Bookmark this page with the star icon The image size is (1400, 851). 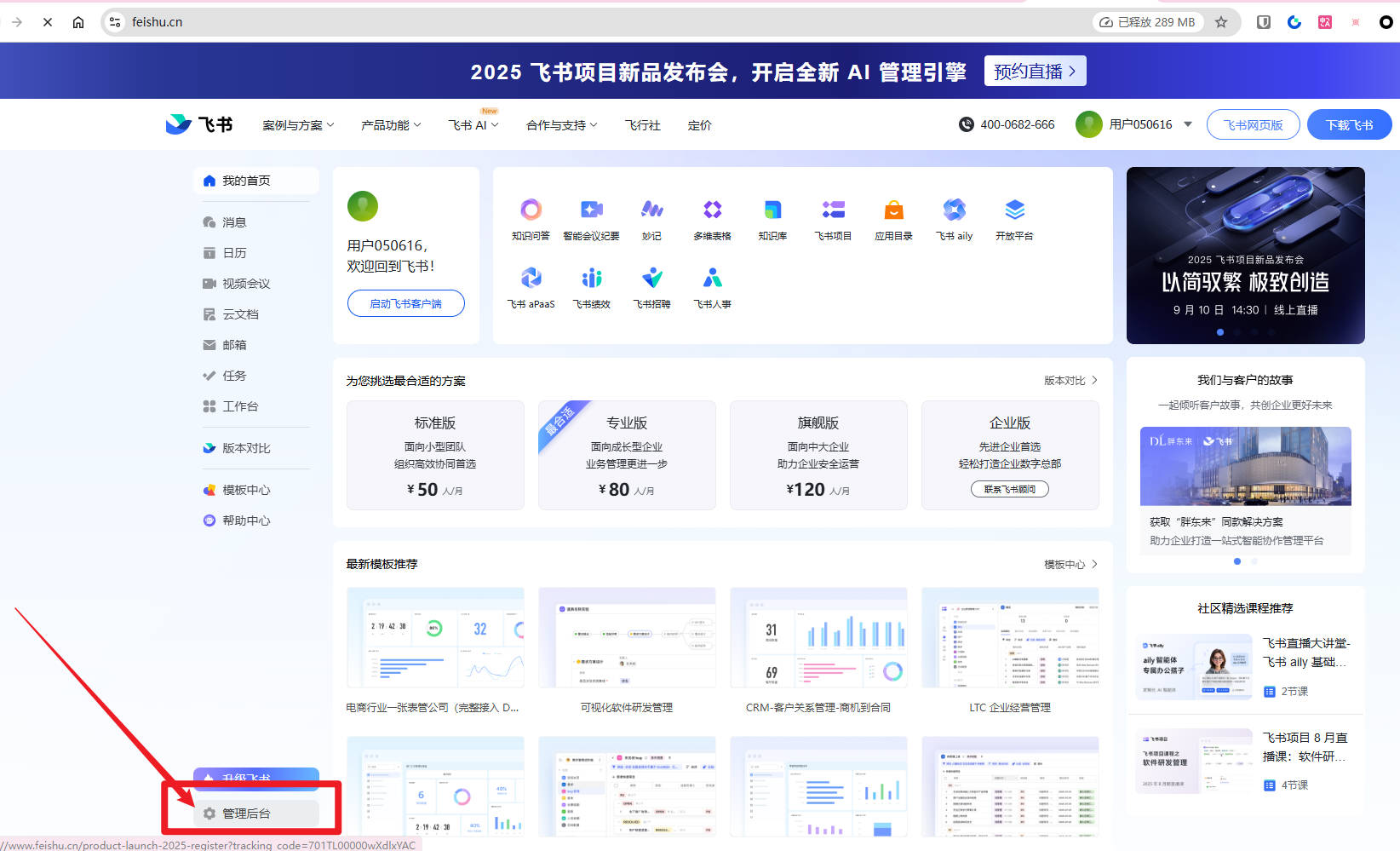click(x=1221, y=22)
